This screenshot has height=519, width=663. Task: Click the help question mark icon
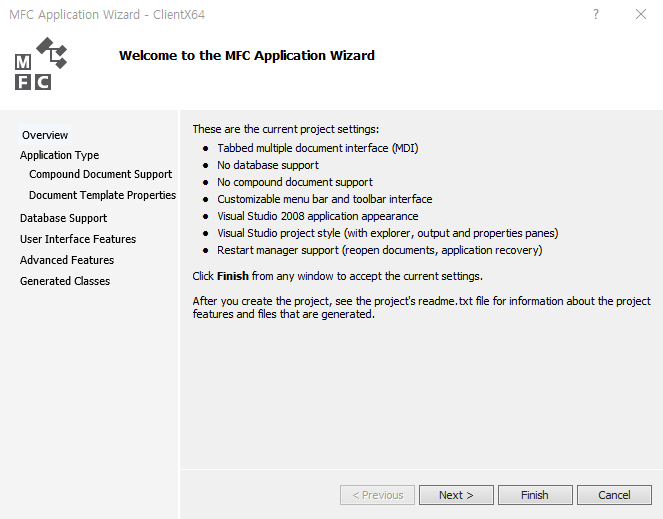[x=596, y=14]
